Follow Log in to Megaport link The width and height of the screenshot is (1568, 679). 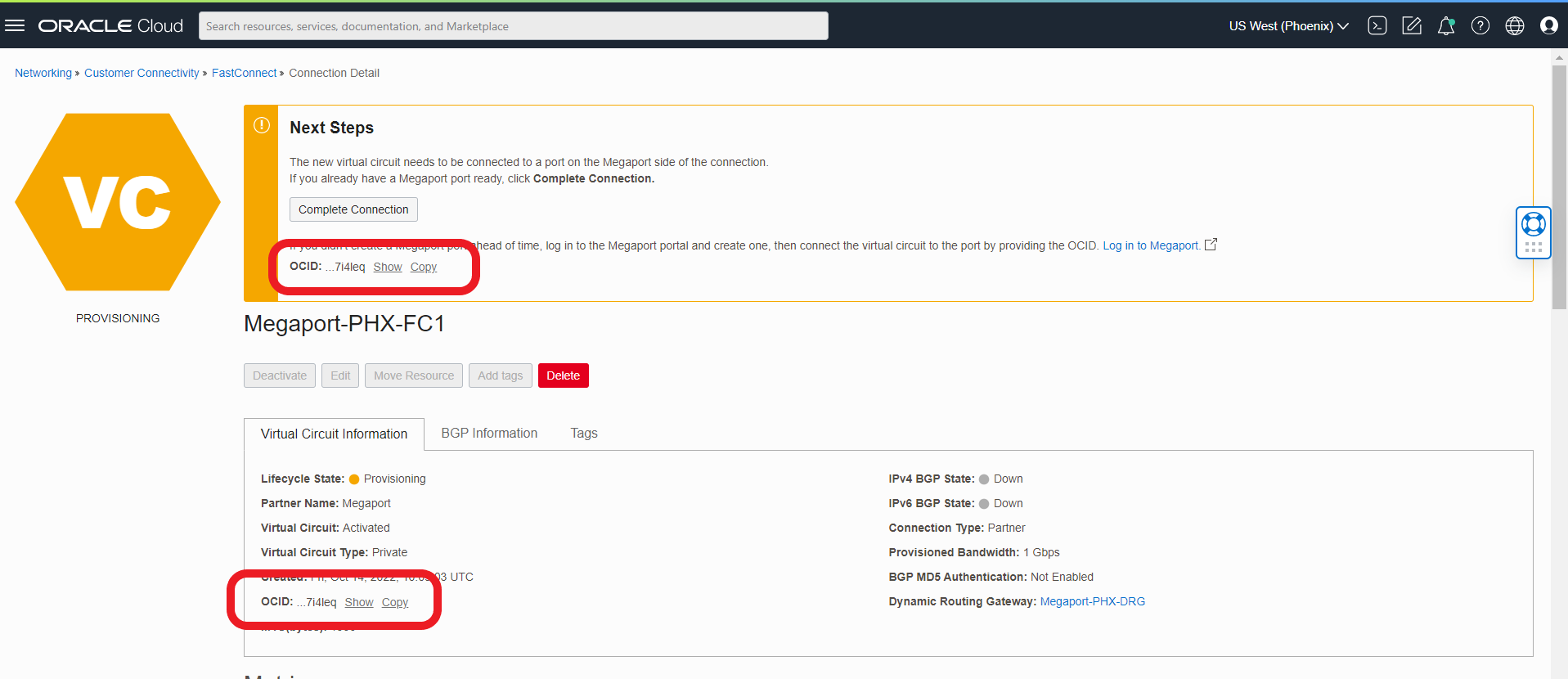tap(1152, 245)
